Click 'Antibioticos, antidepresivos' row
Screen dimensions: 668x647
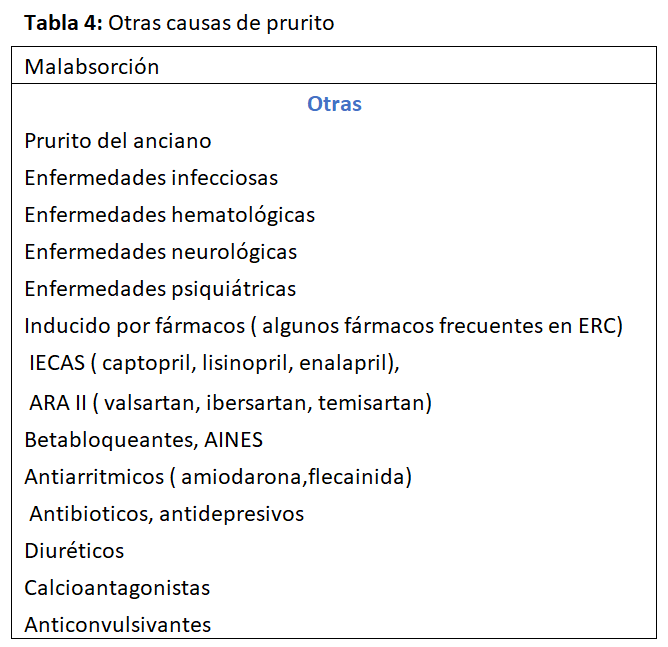[x=166, y=514]
